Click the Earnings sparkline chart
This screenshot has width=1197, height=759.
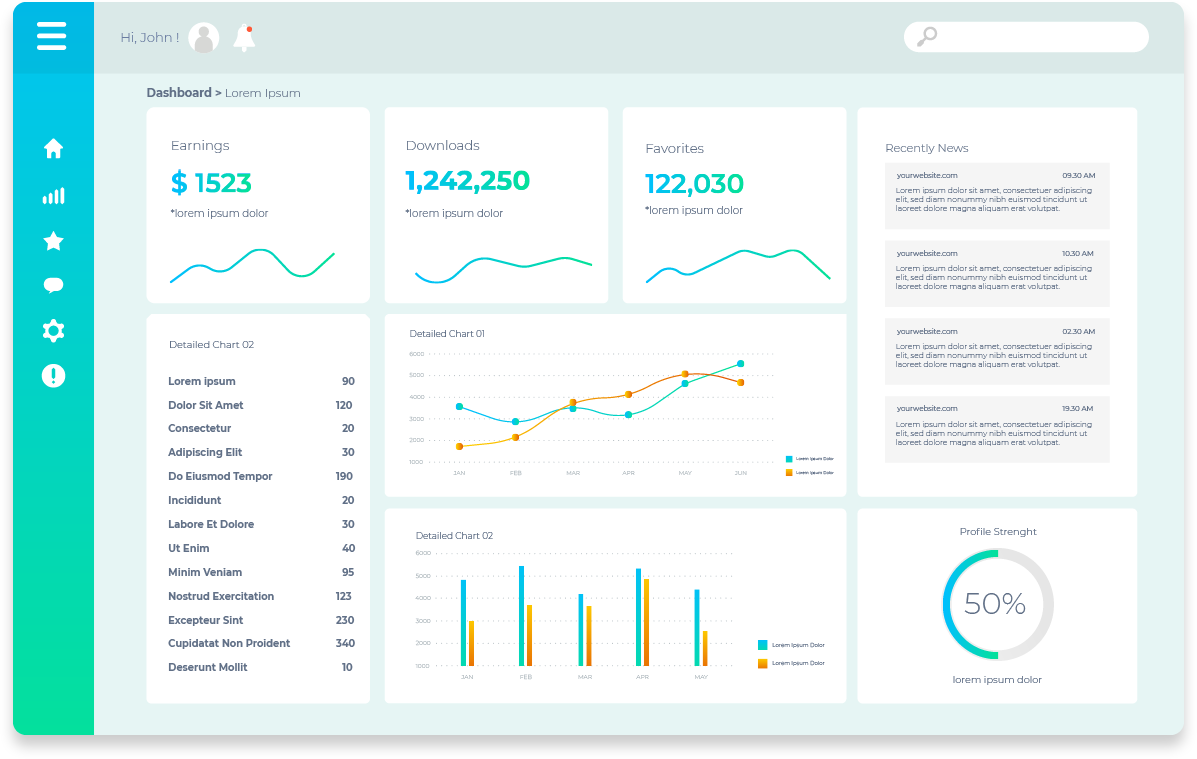252,265
